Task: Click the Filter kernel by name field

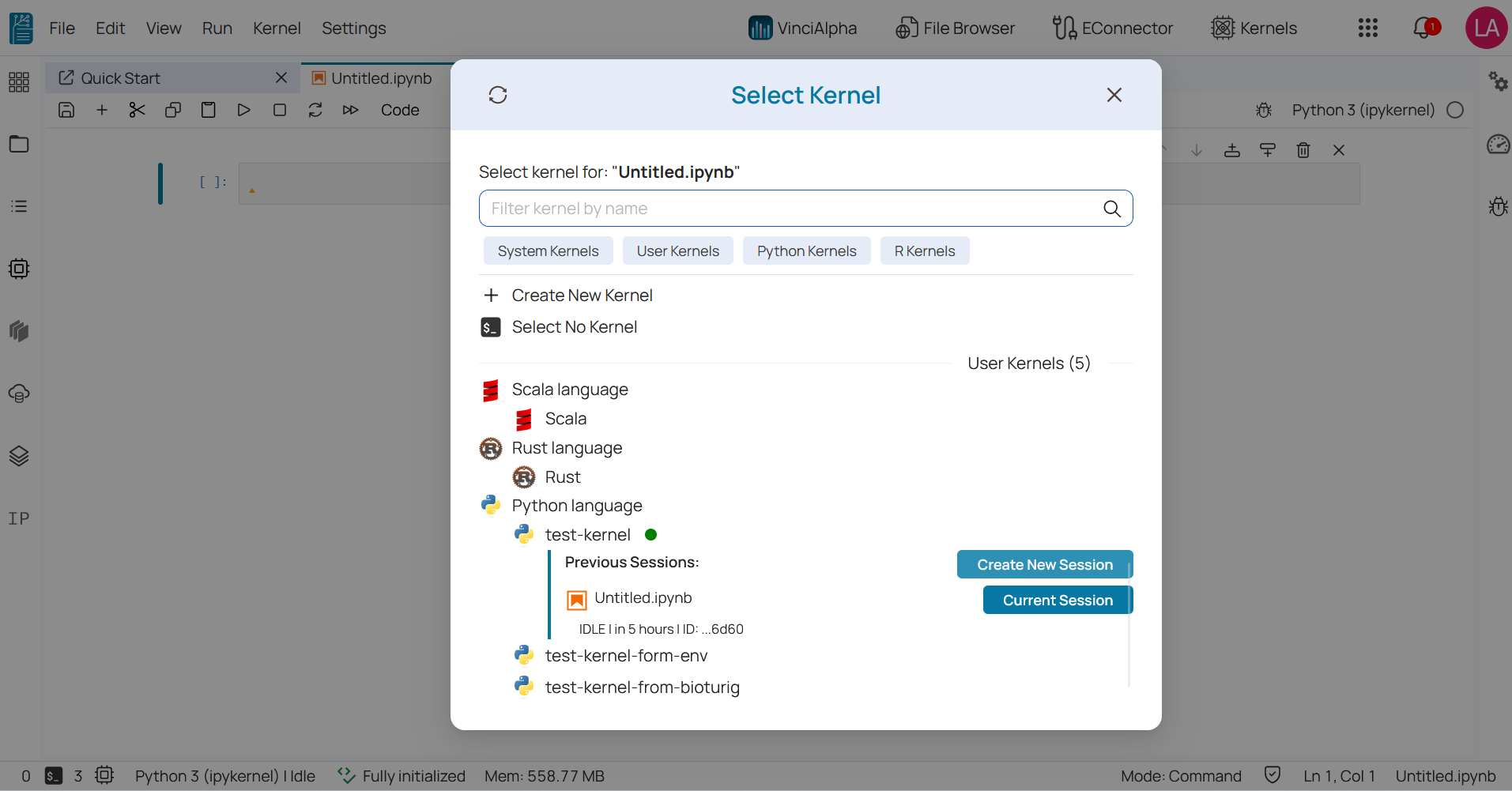Action: tap(805, 209)
